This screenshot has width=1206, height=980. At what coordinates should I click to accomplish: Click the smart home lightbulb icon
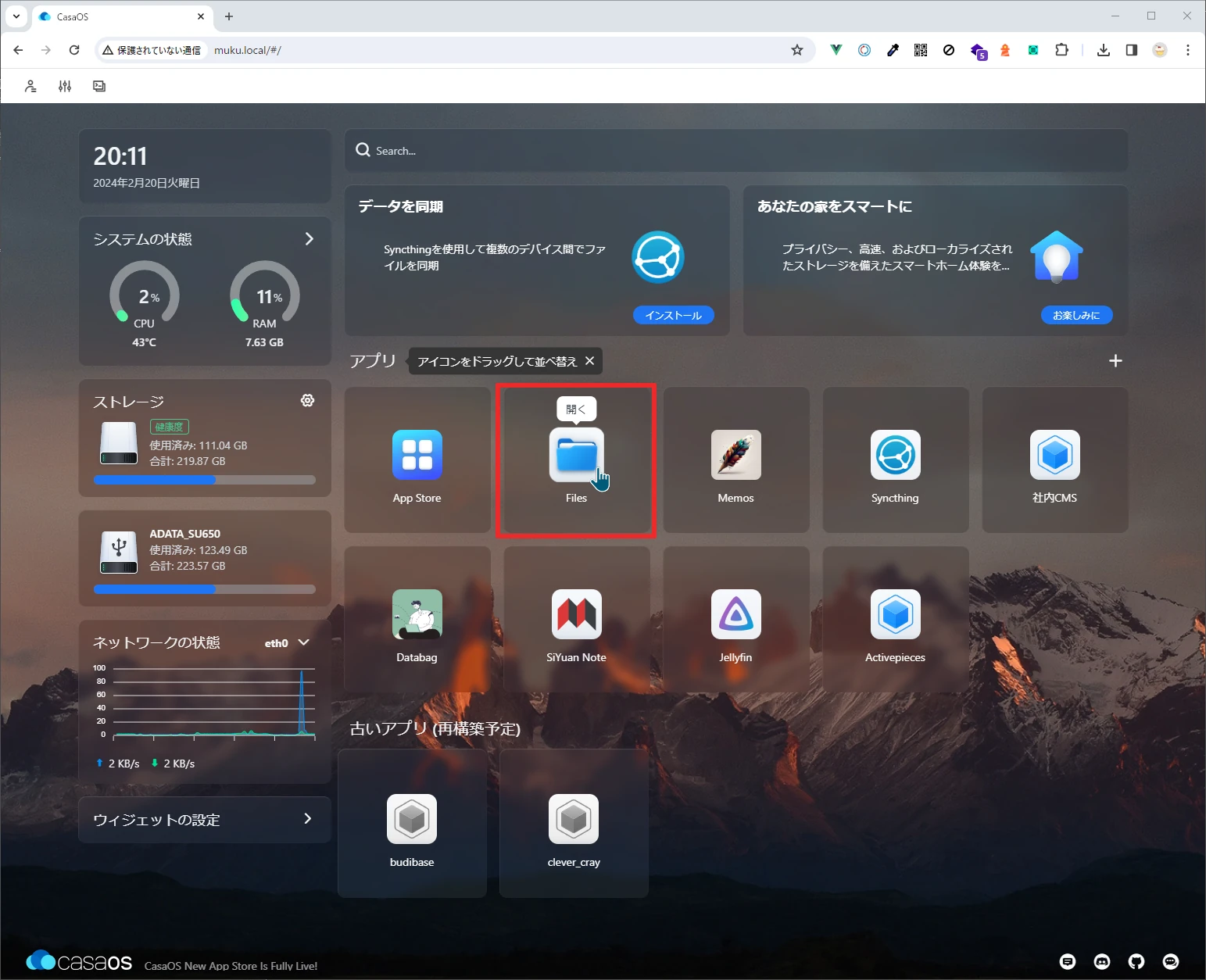[x=1057, y=257]
